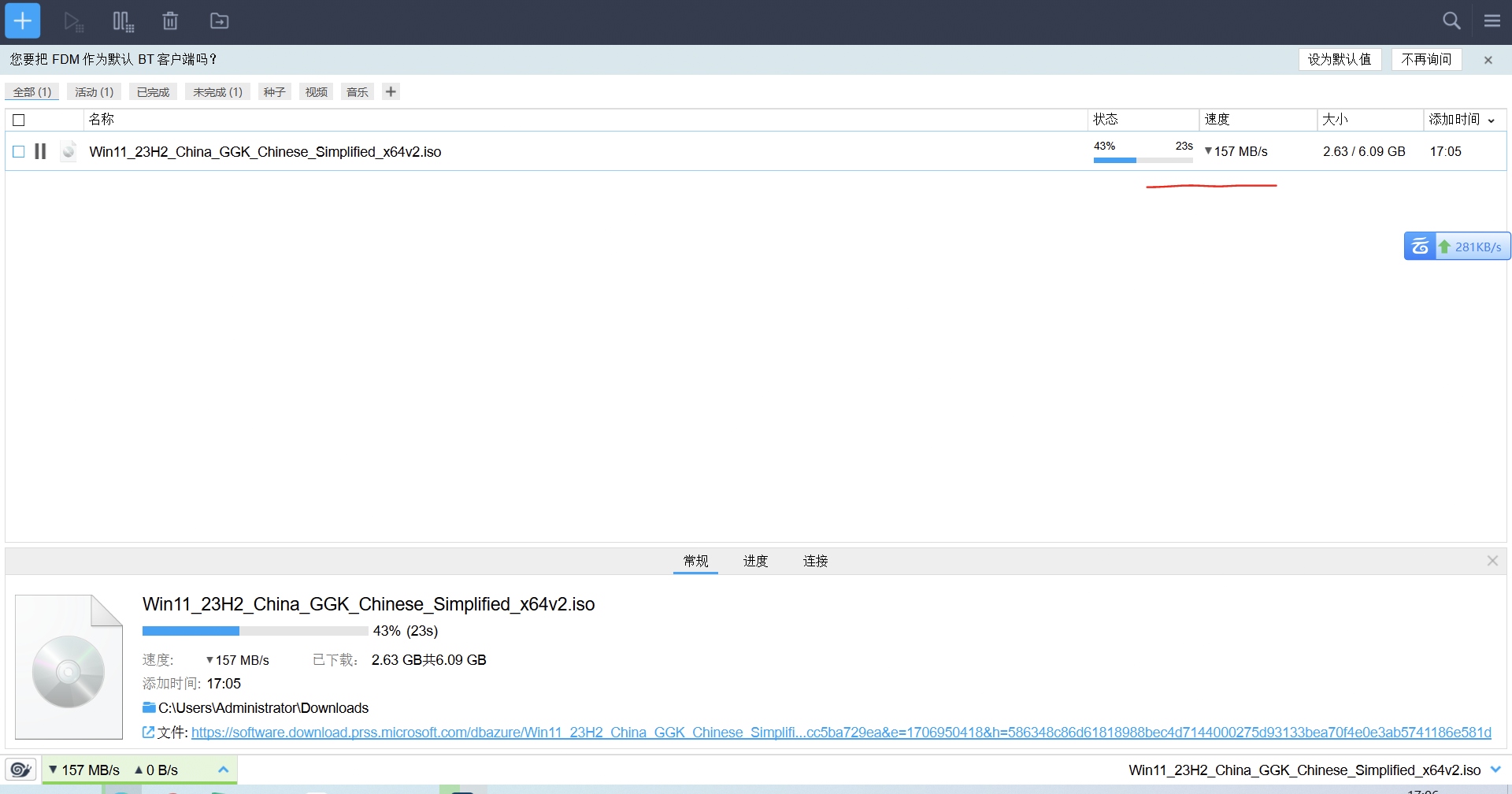This screenshot has width=1512, height=794.
Task: Expand the speed limit chevron in status bar
Action: tap(223, 770)
